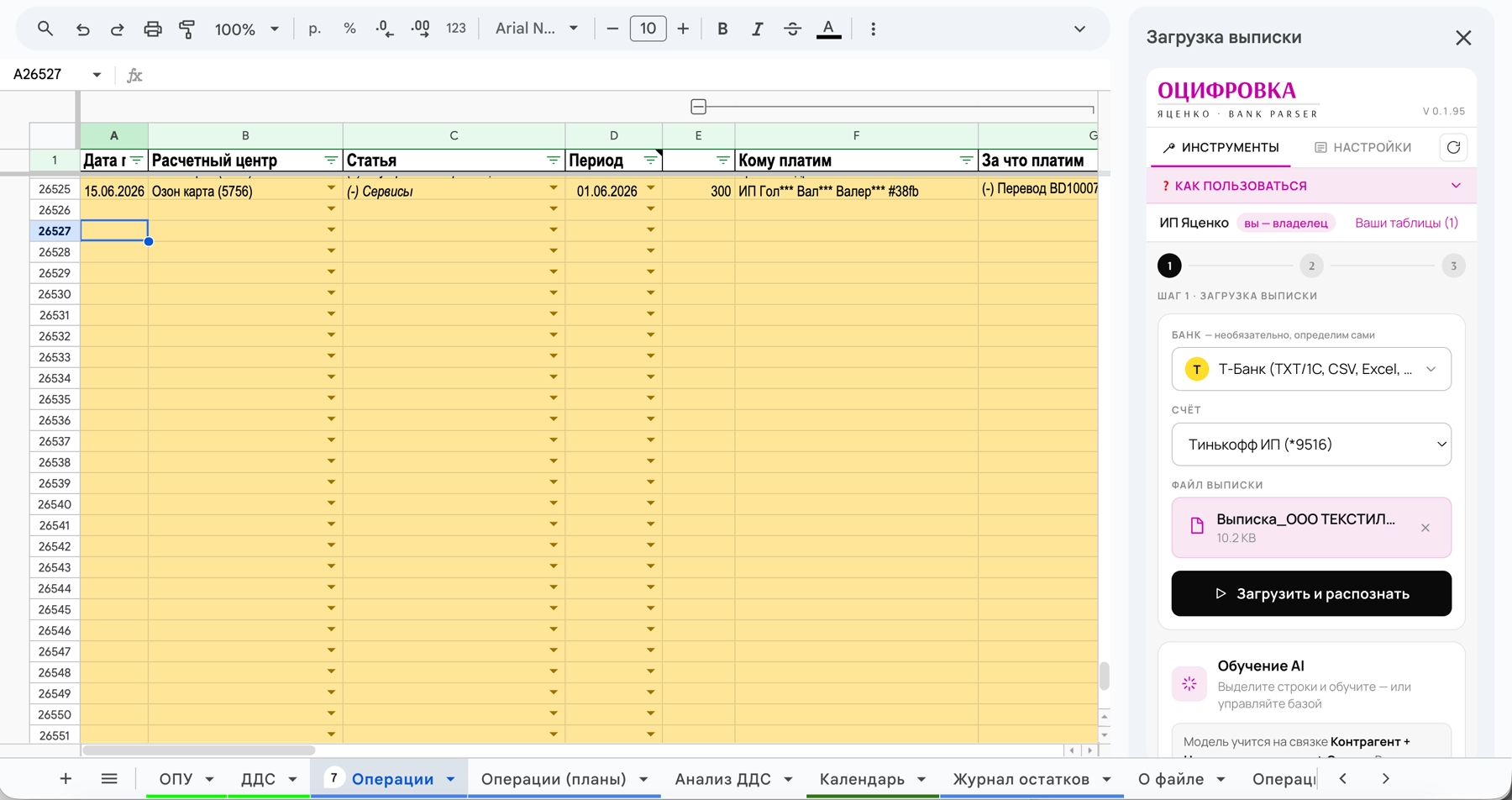Close the Загрузка выписки sidebar

1463,38
